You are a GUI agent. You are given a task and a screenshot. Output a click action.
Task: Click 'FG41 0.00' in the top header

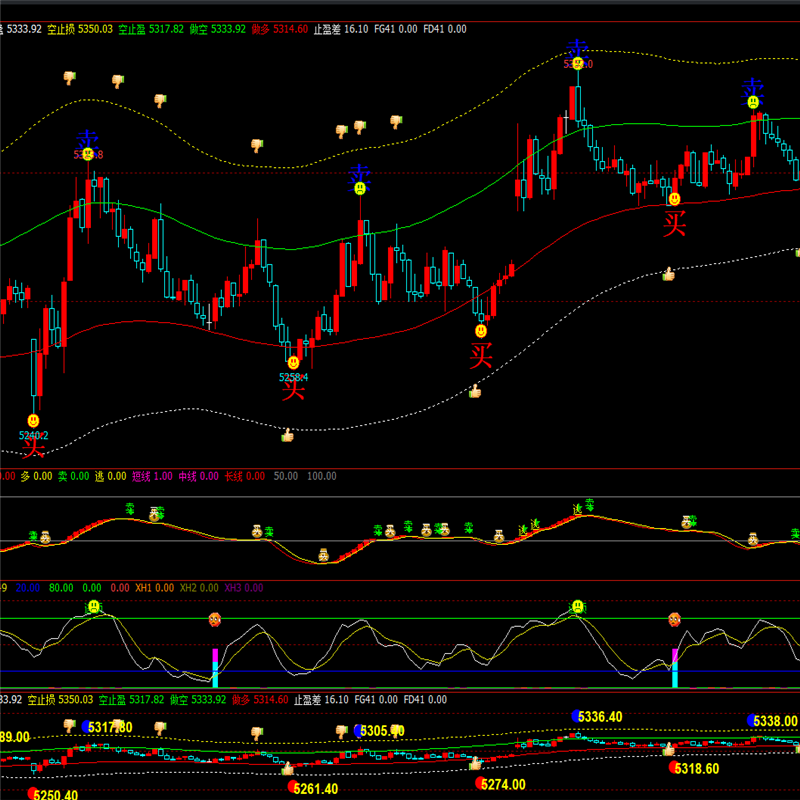coord(395,29)
